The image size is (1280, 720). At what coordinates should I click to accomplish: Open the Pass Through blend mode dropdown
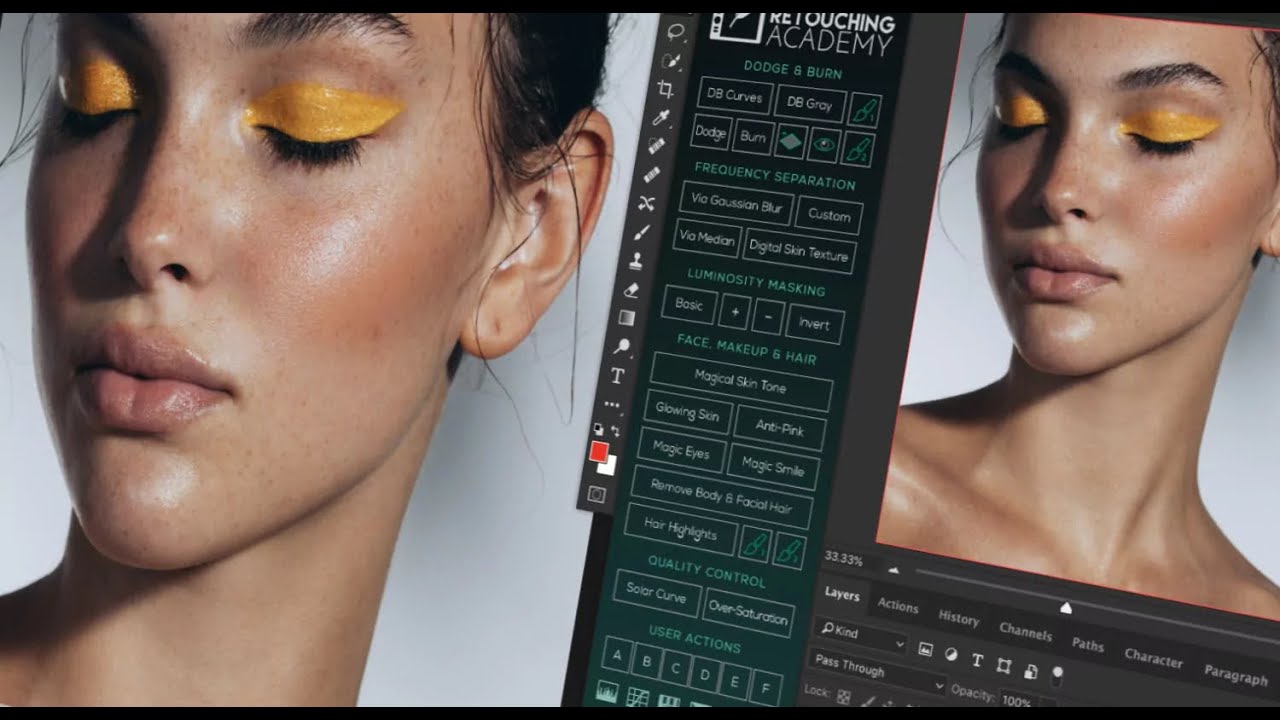[940, 686]
